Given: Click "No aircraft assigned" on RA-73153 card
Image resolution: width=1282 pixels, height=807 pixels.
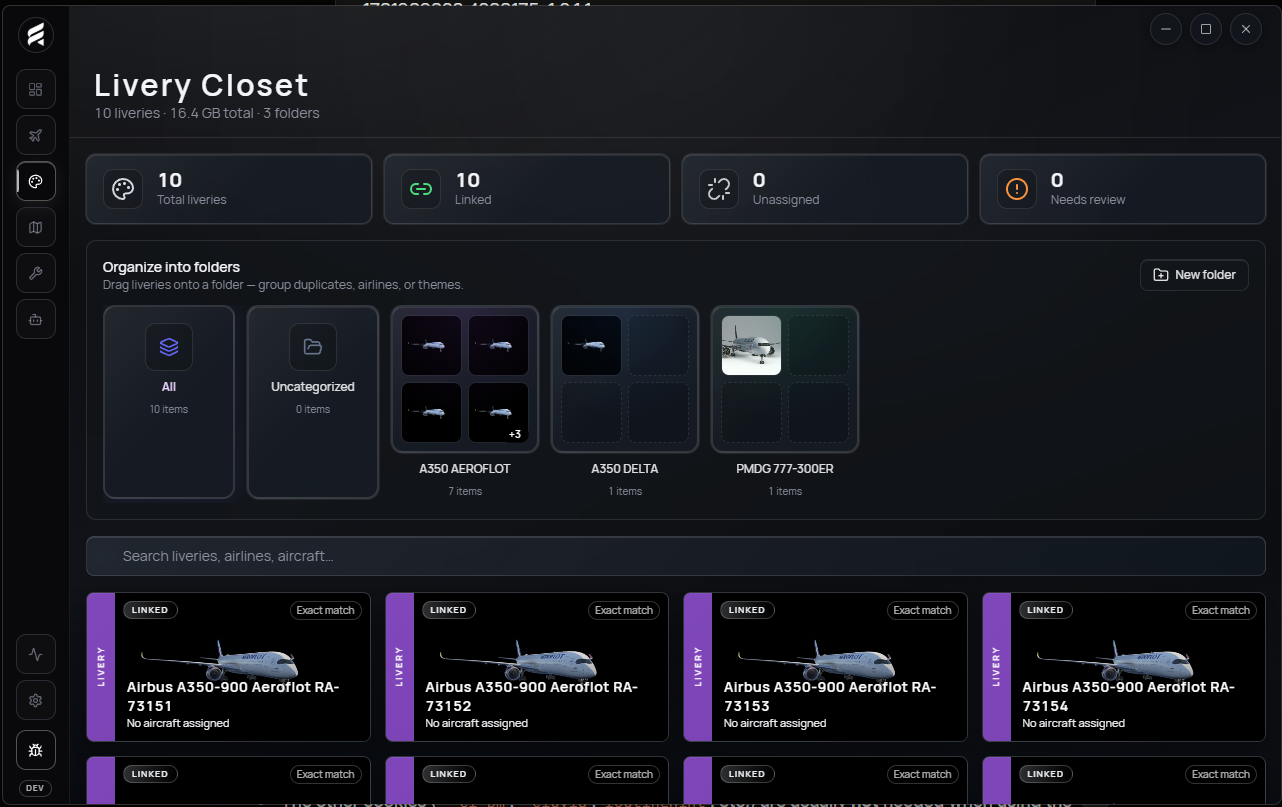Looking at the screenshot, I should (x=775, y=723).
